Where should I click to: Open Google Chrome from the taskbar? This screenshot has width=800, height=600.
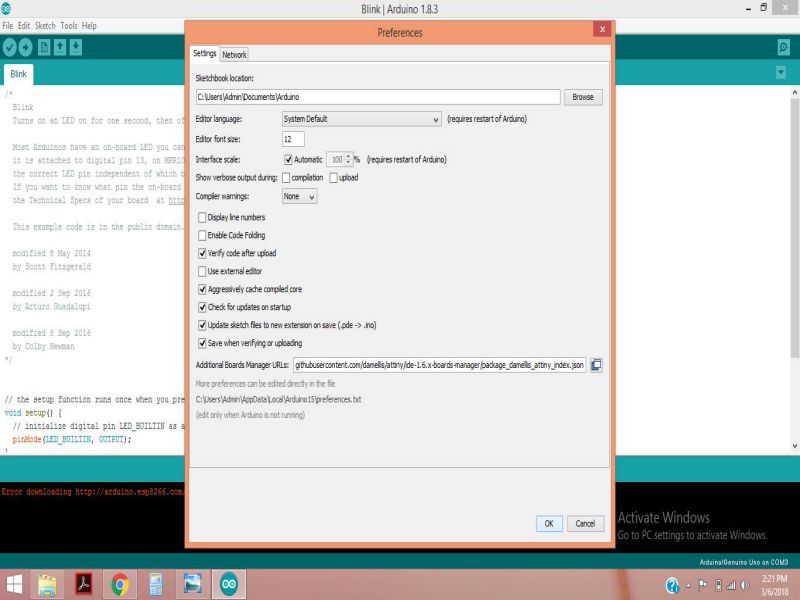[x=120, y=584]
